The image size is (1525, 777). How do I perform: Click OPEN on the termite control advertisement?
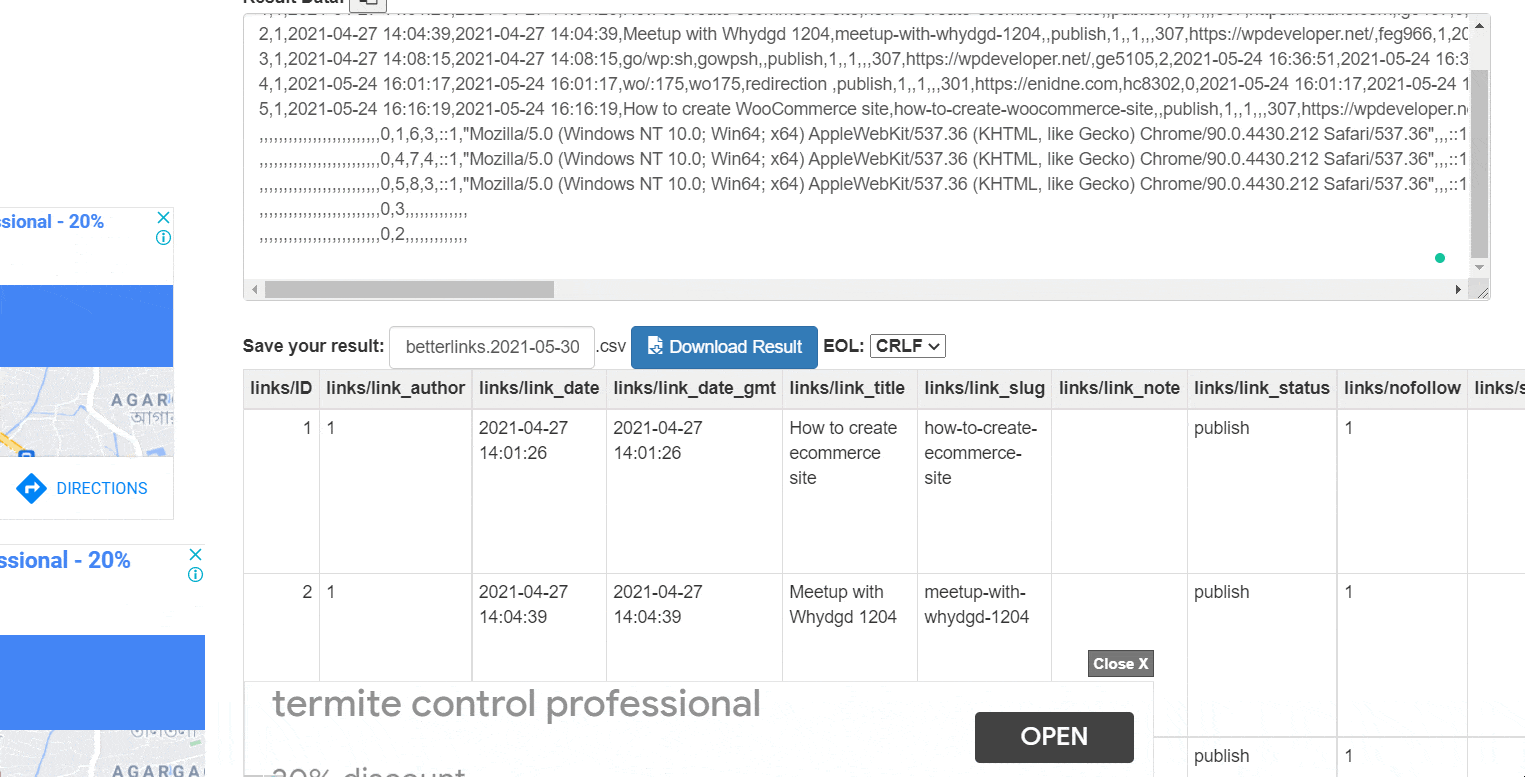coord(1054,737)
